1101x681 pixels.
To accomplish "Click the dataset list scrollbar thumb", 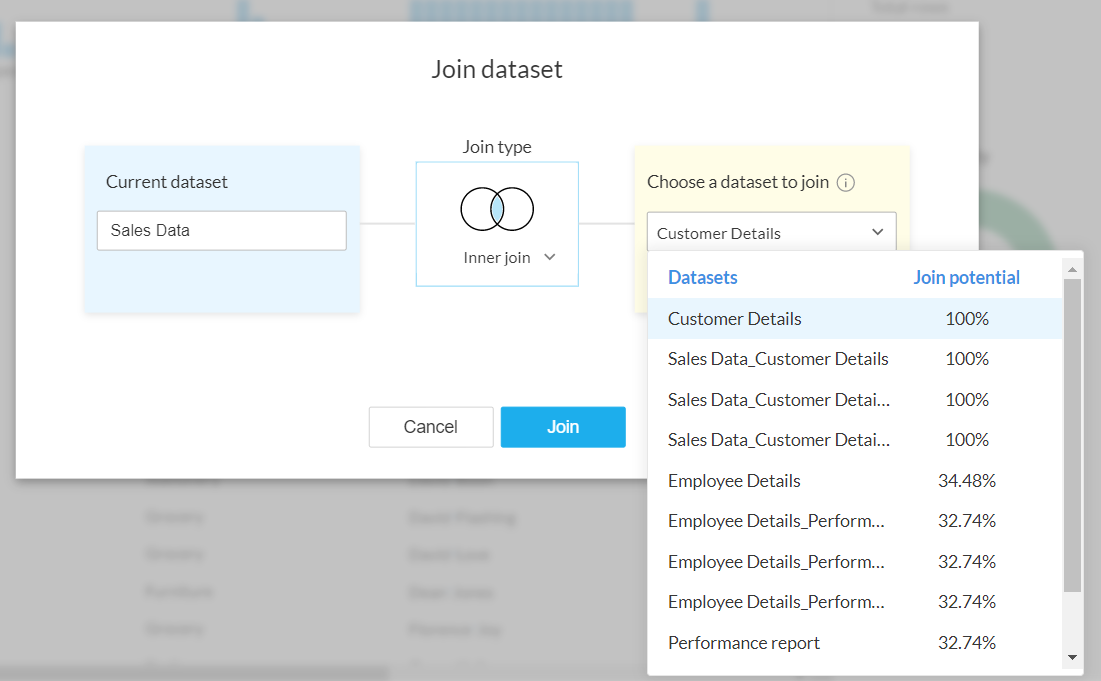I will pos(1072,435).
